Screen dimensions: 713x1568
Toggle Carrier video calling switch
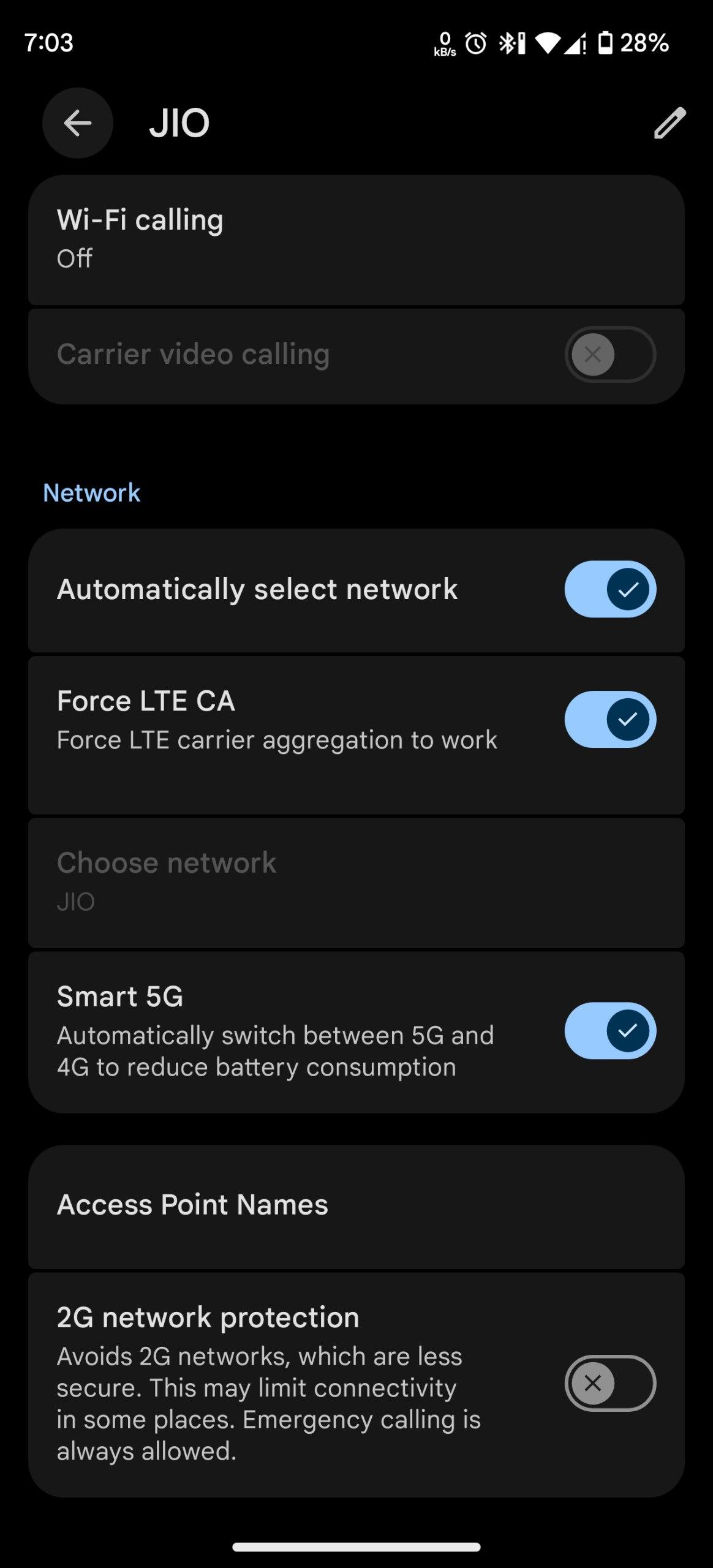(x=610, y=355)
